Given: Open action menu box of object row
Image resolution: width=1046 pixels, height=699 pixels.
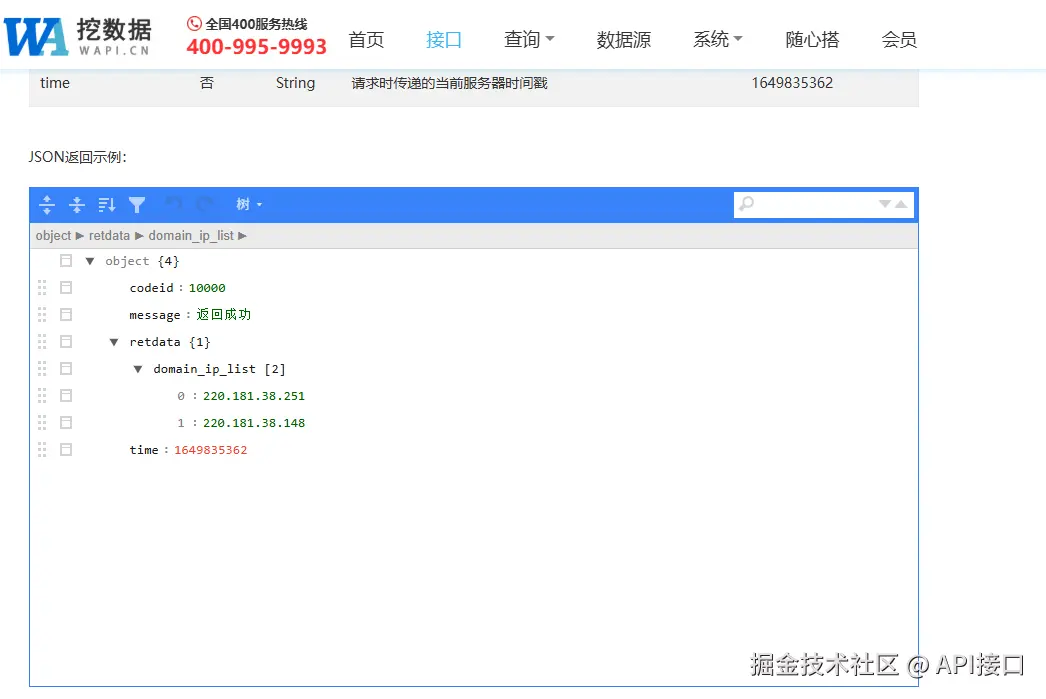Looking at the screenshot, I should click(x=66, y=261).
